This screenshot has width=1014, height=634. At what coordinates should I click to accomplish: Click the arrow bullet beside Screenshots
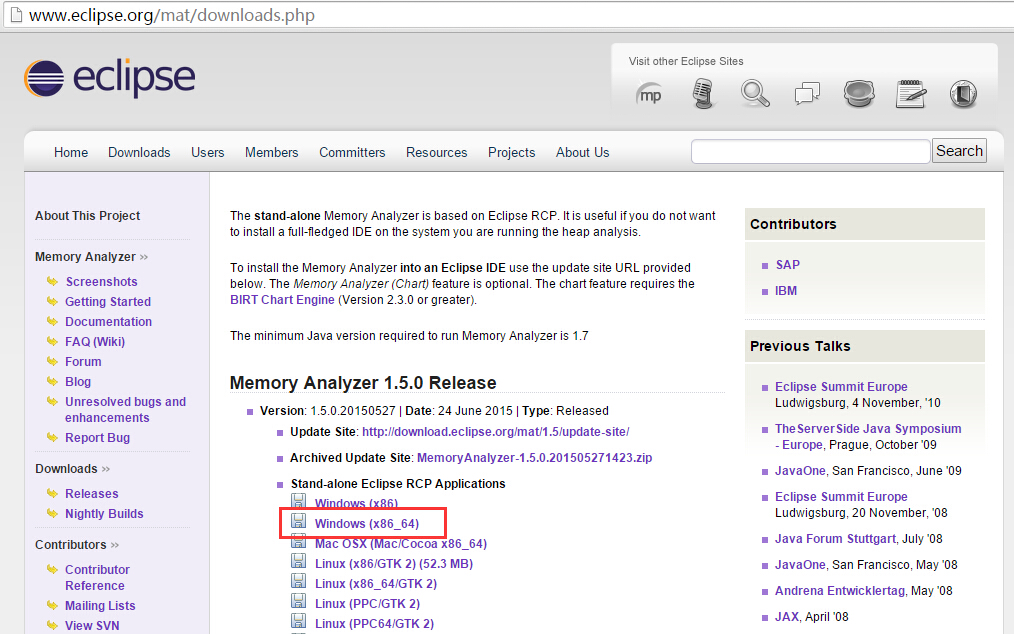click(52, 281)
